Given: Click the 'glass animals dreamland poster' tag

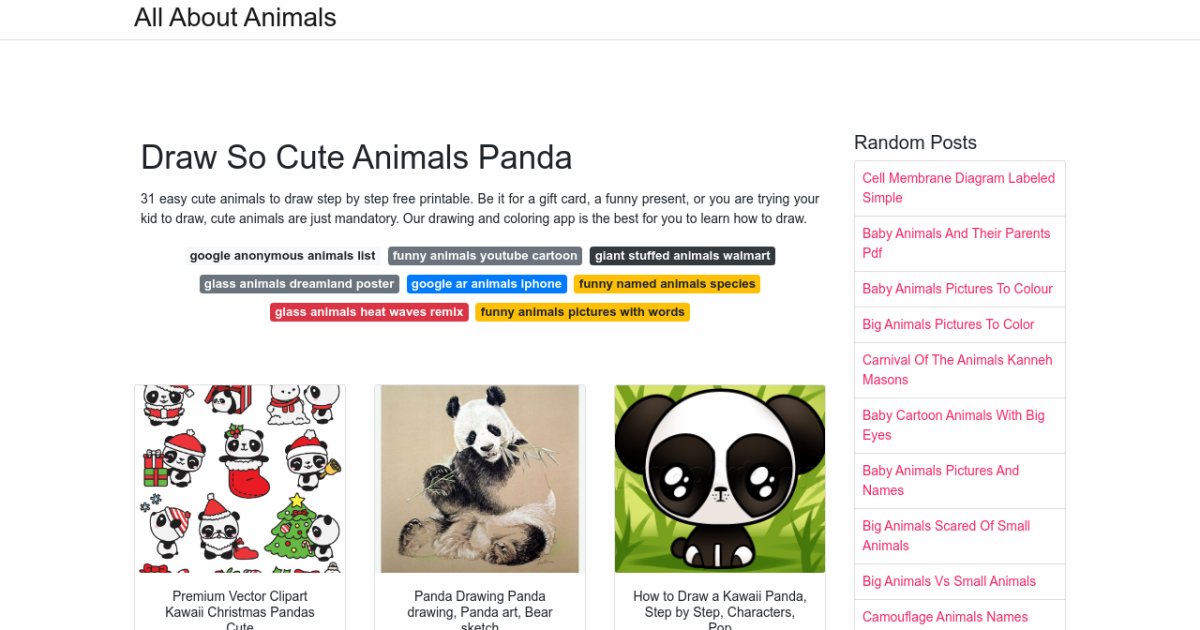Looking at the screenshot, I should tap(299, 283).
